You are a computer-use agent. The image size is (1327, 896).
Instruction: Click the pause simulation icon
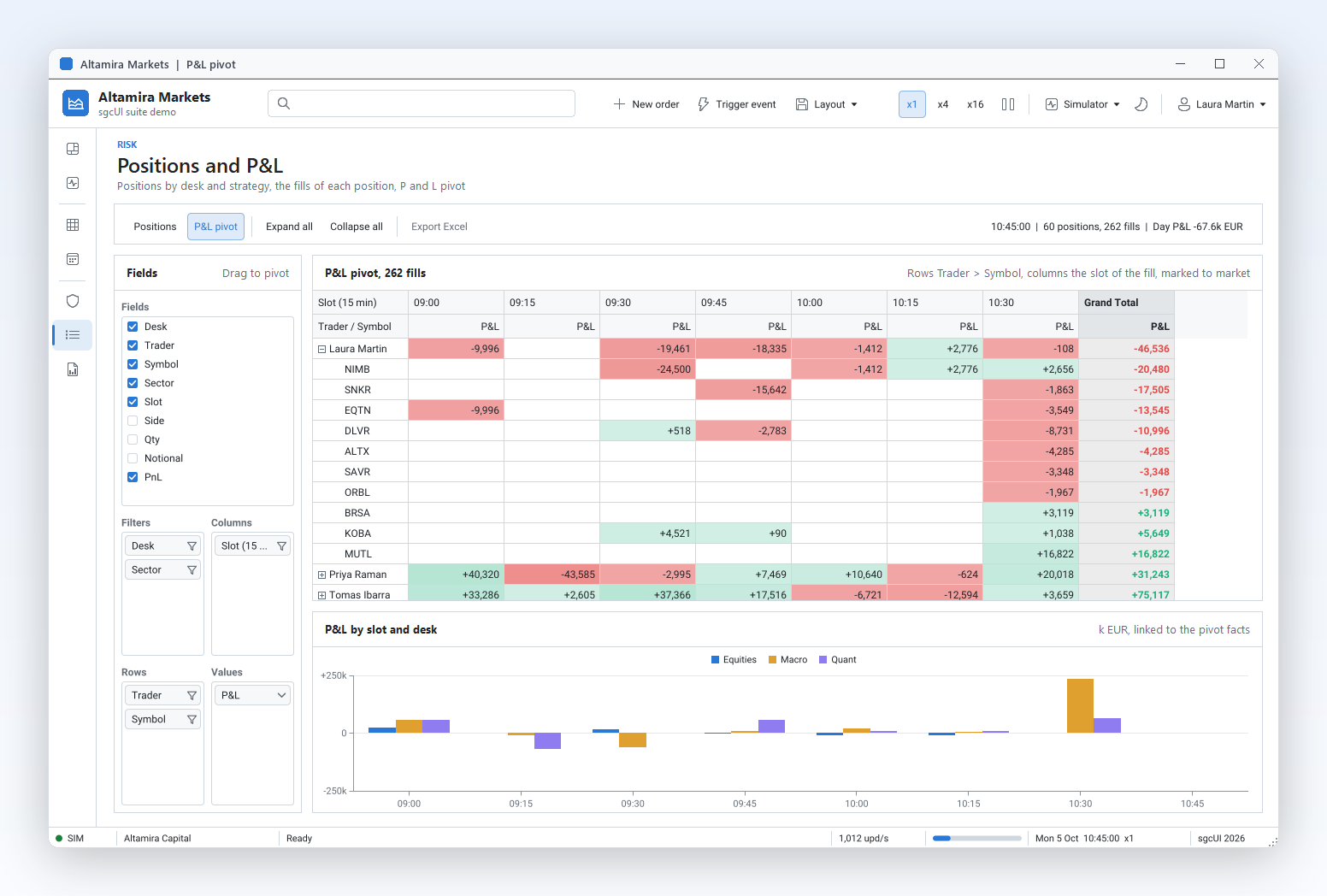coord(1008,104)
